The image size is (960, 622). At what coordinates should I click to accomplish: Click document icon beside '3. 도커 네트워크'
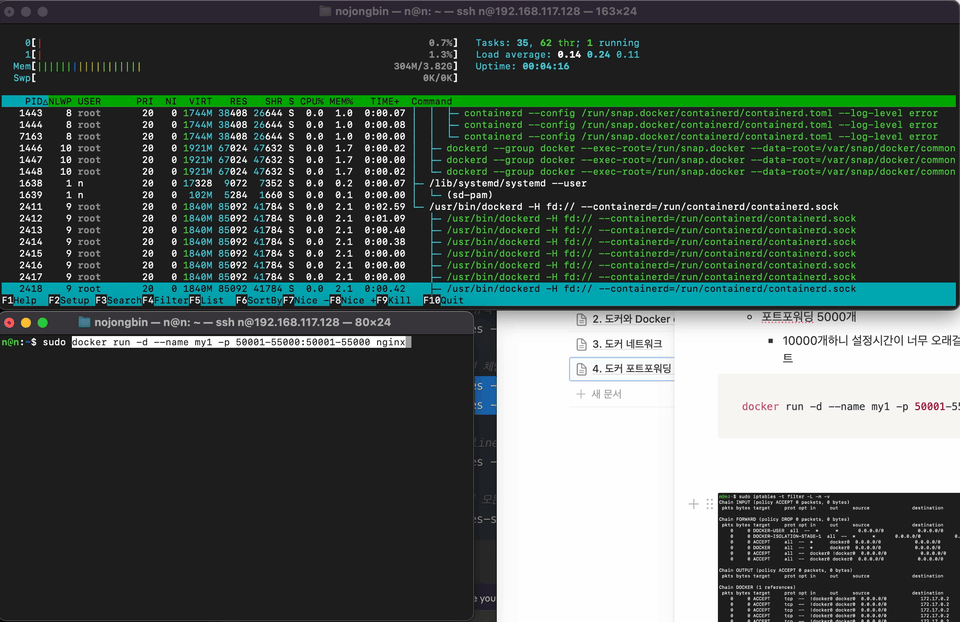pyautogui.click(x=582, y=344)
